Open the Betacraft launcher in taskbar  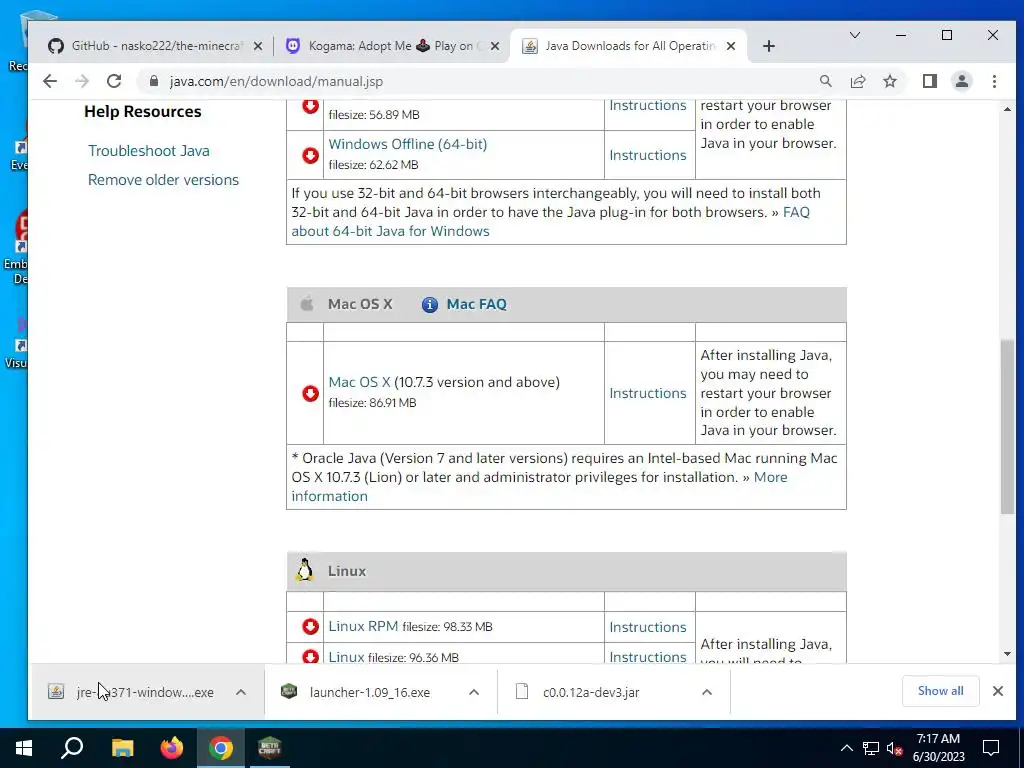270,748
